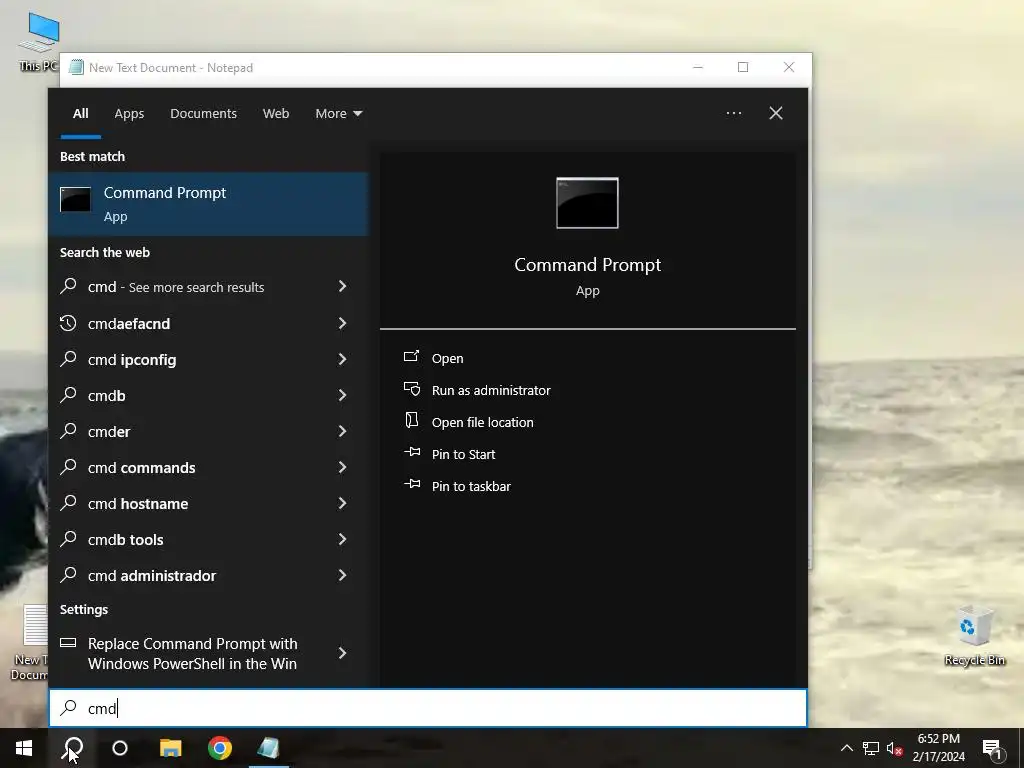
Task: Launch Google Chrome from the taskbar
Action: coord(220,748)
